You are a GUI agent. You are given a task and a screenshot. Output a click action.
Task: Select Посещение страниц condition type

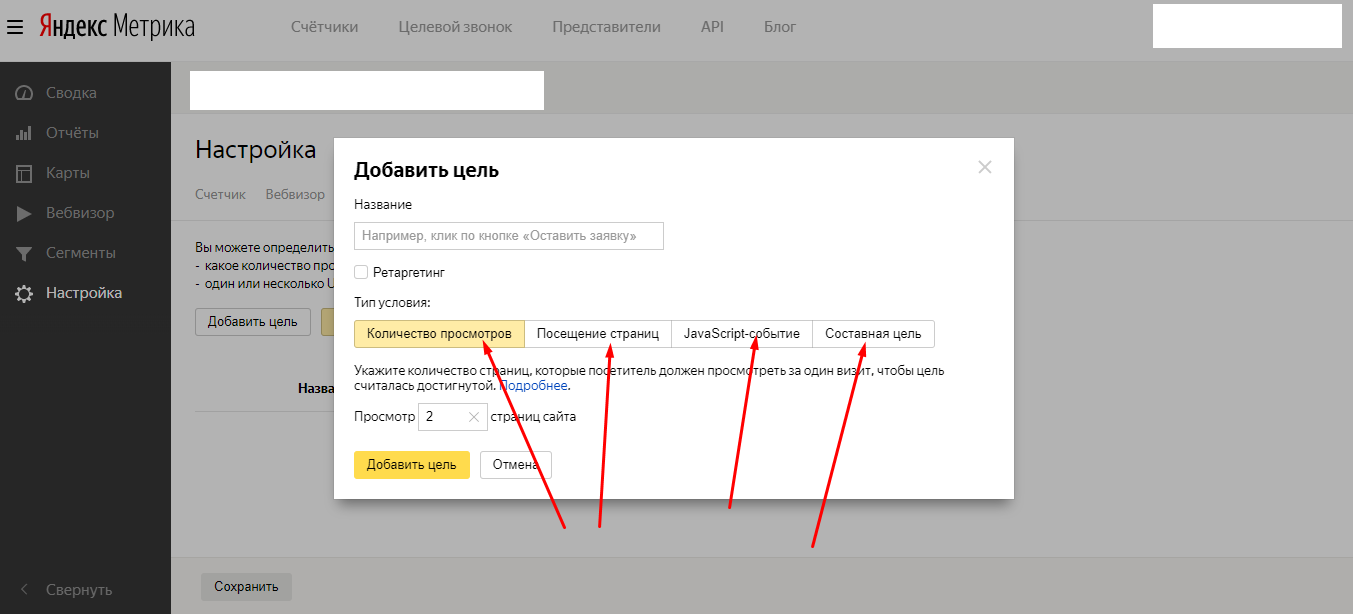[598, 334]
